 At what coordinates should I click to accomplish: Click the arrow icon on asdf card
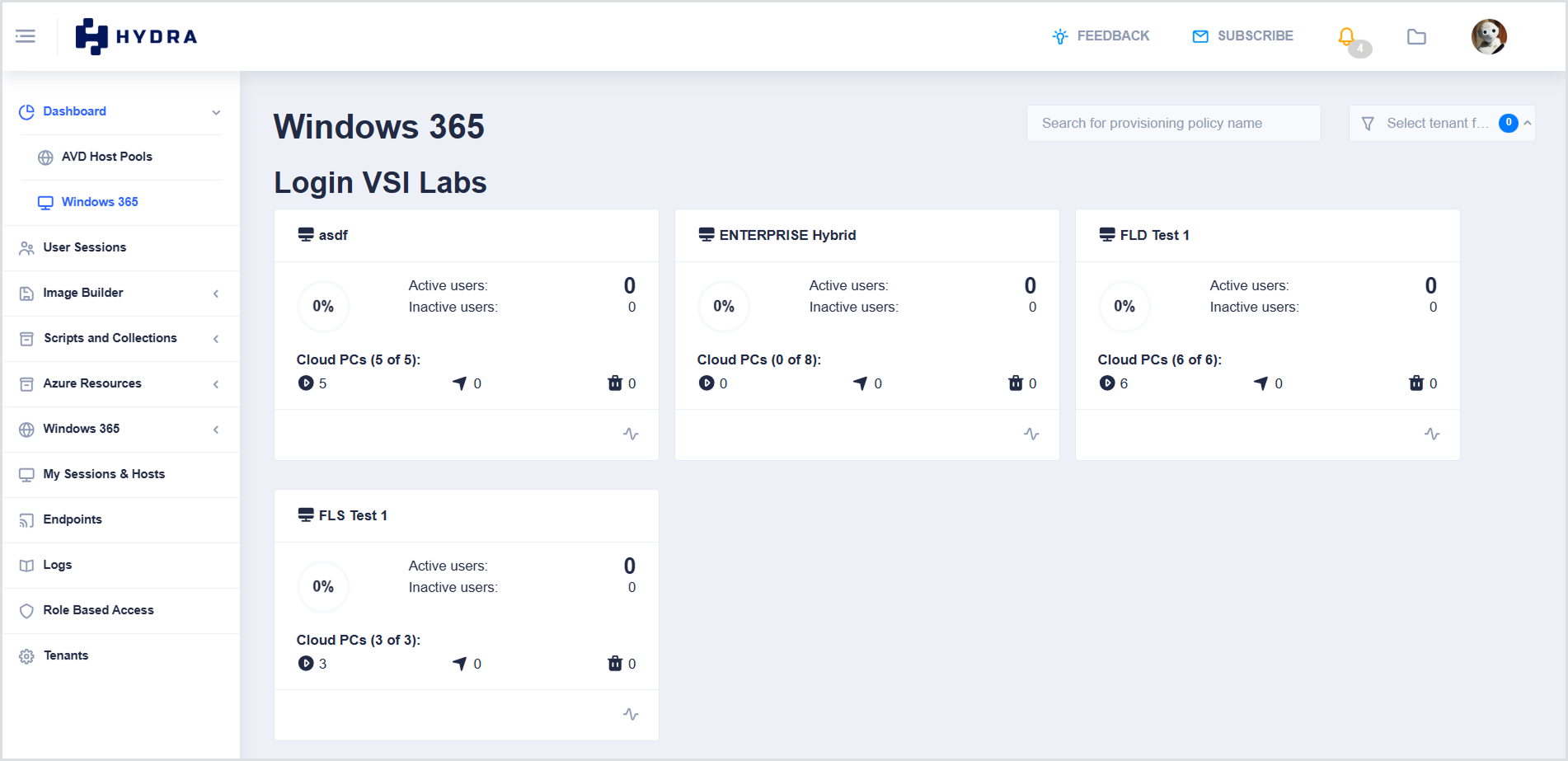pyautogui.click(x=460, y=383)
